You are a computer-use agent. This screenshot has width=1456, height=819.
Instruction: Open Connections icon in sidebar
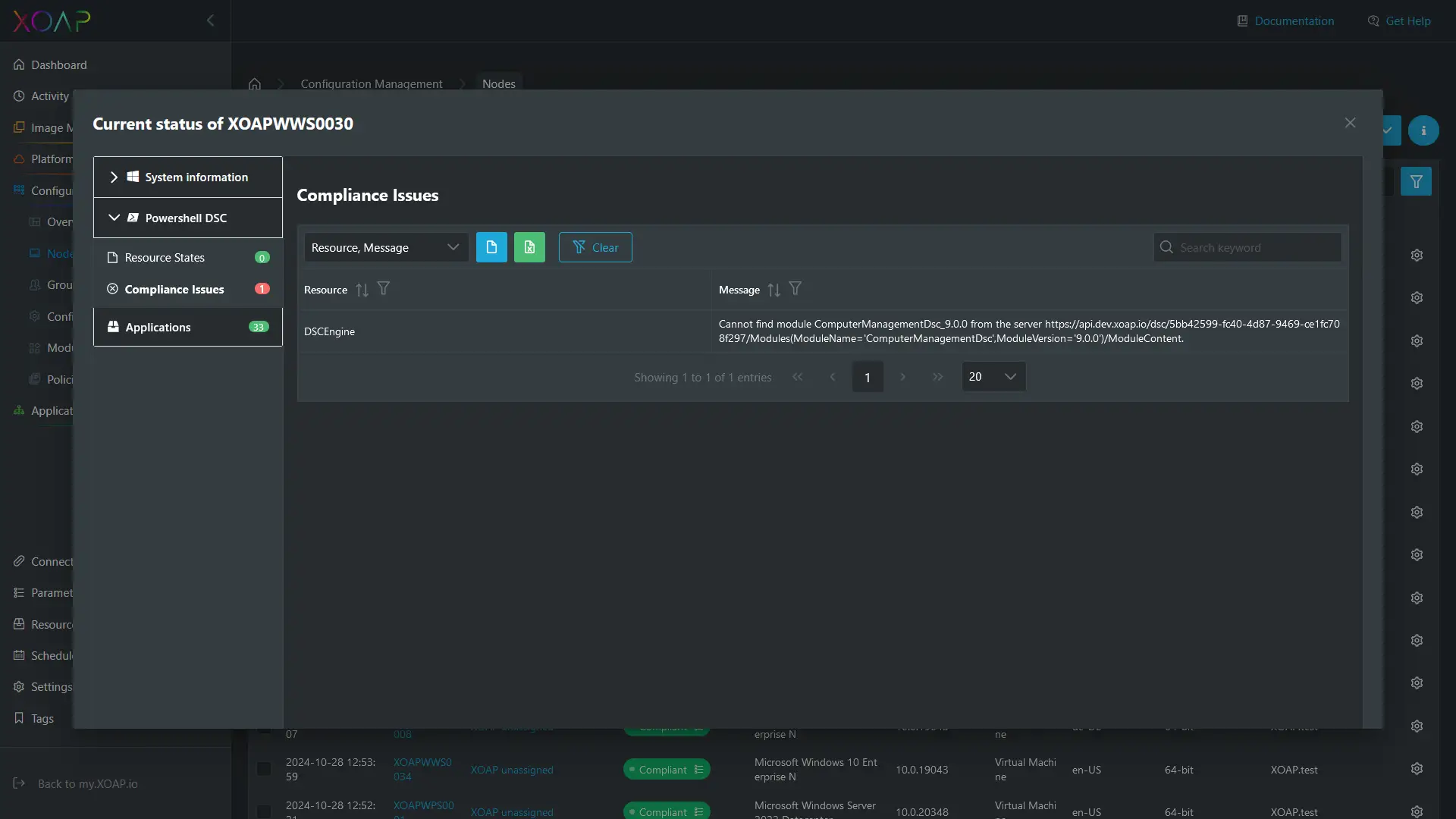pyautogui.click(x=19, y=561)
